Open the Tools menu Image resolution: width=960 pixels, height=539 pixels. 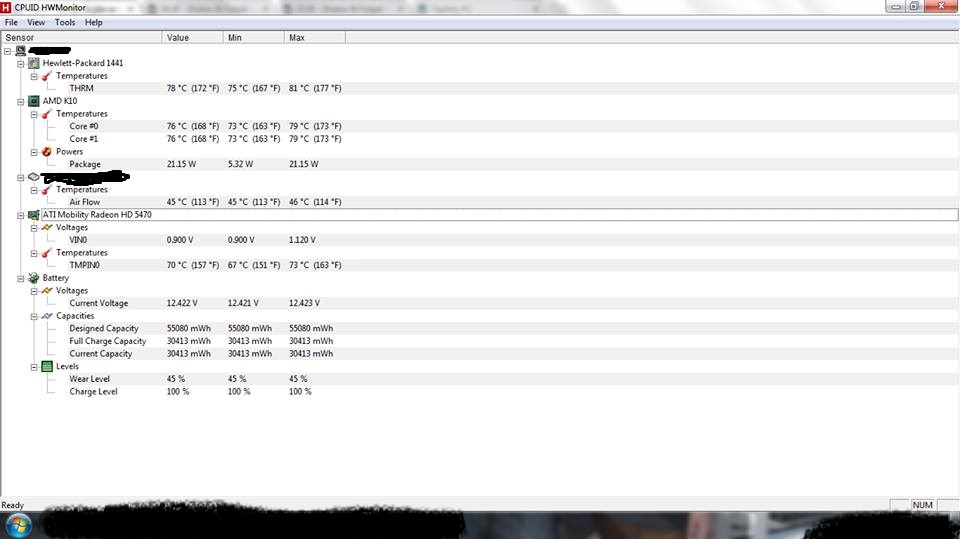[x=65, y=23]
